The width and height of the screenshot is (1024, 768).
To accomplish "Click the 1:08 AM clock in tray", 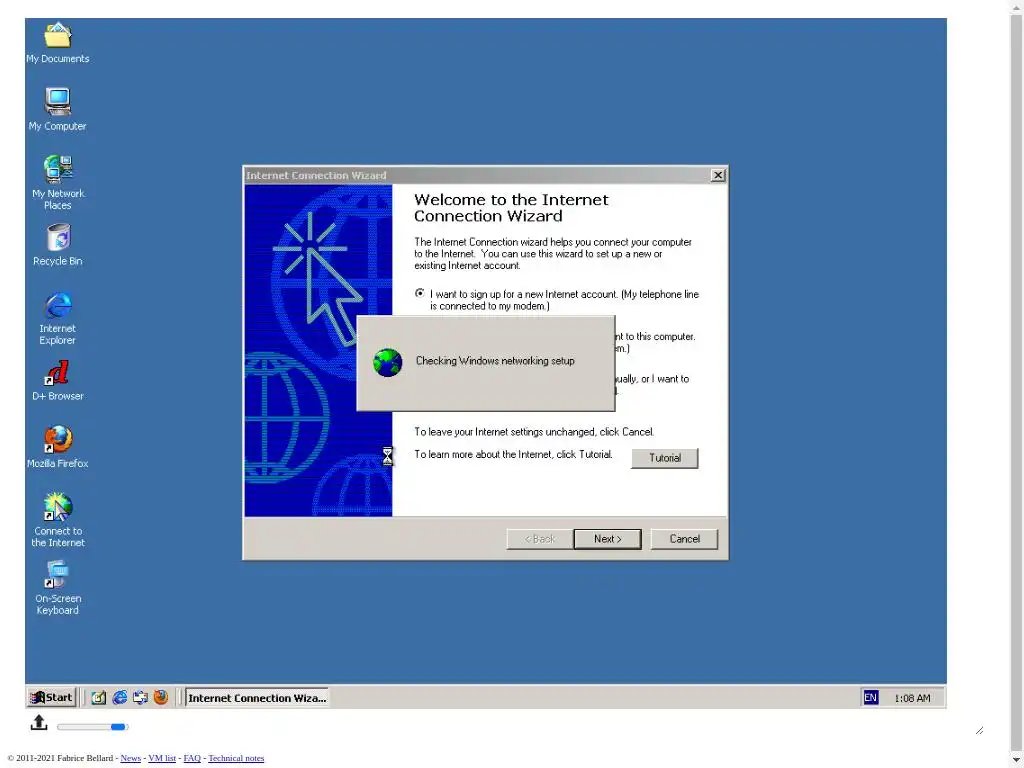I will (912, 698).
